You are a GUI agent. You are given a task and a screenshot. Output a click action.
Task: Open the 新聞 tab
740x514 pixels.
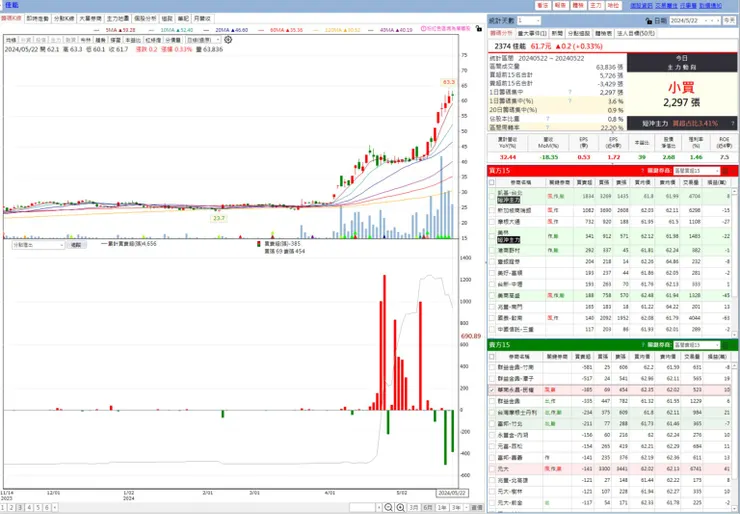click(x=557, y=34)
